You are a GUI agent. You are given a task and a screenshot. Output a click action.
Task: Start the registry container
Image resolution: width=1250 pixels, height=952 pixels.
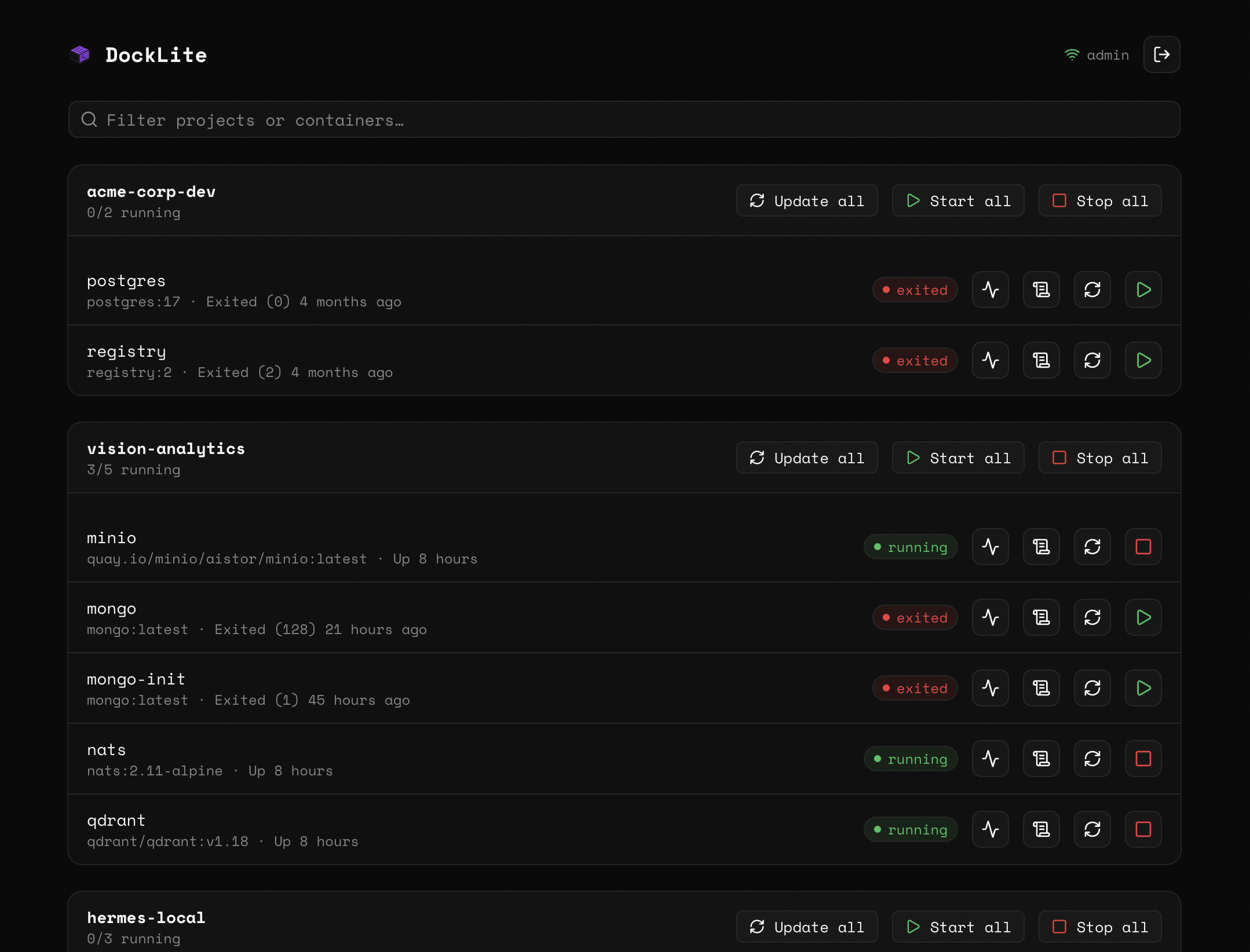[x=1143, y=360]
